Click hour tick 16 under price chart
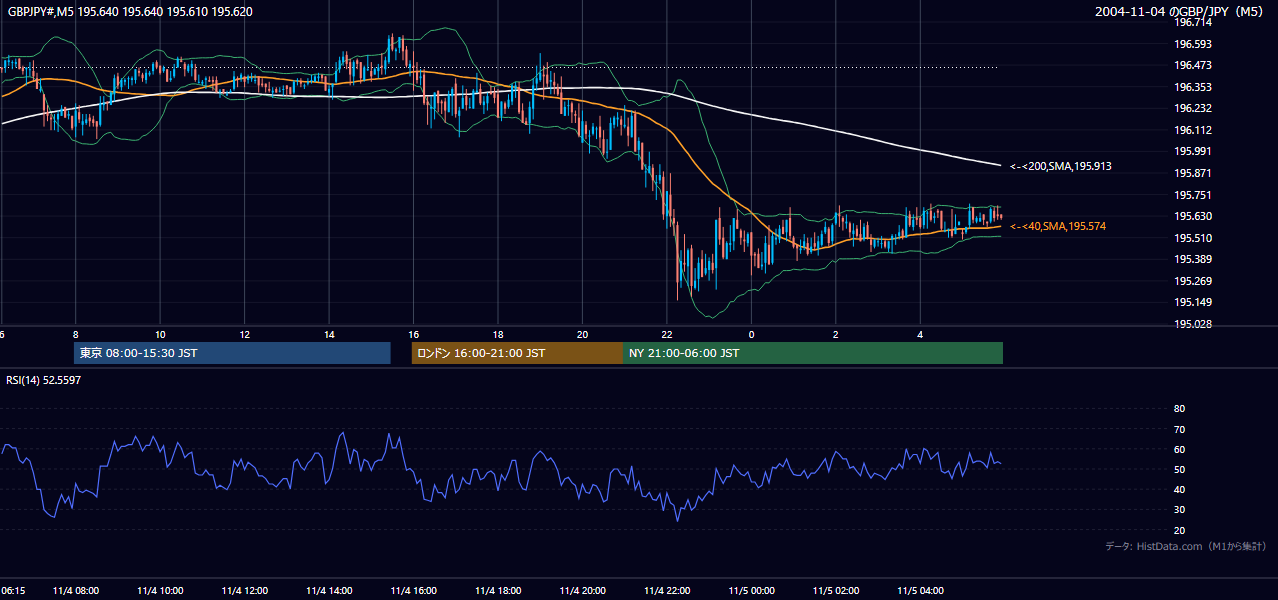 413,334
